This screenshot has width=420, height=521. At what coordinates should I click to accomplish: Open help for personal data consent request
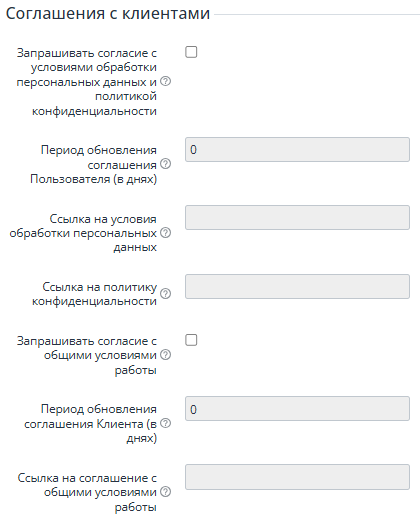(166, 81)
